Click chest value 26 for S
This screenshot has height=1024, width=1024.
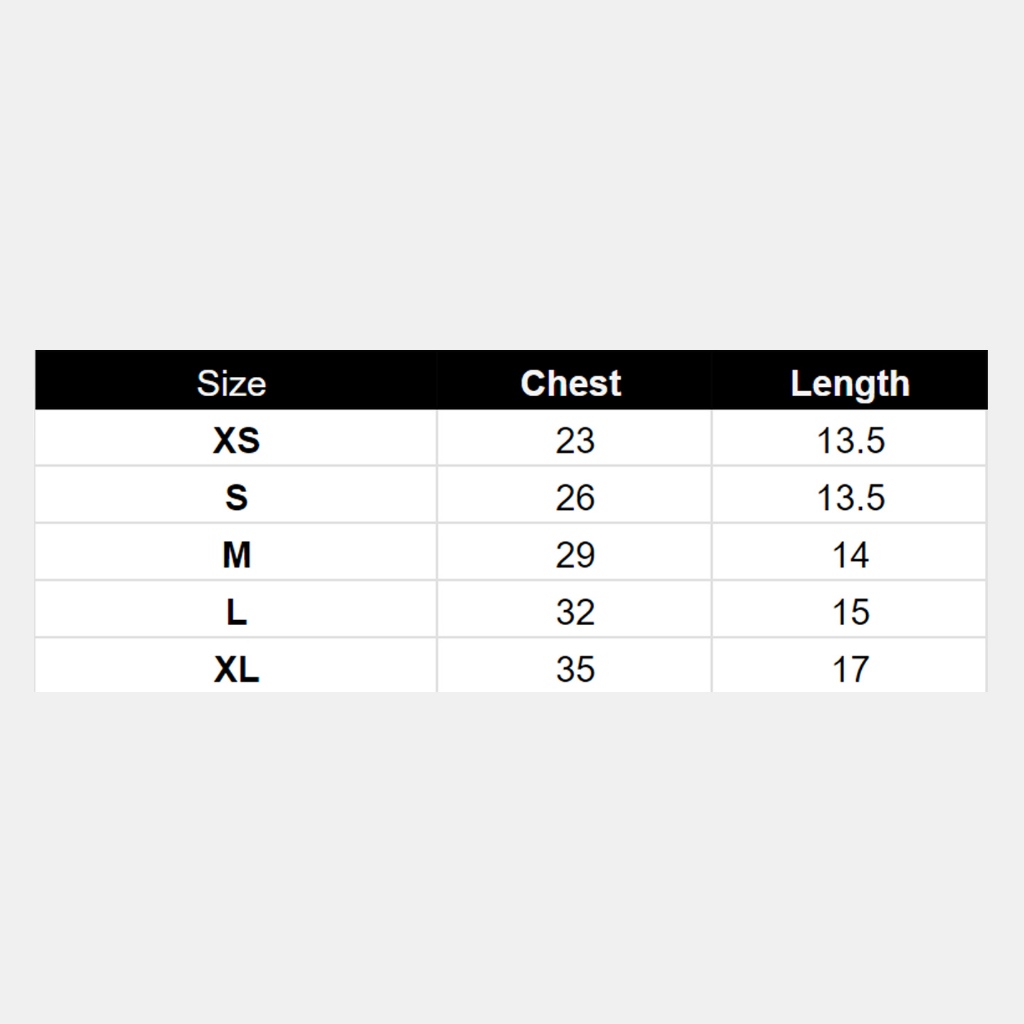click(x=575, y=496)
